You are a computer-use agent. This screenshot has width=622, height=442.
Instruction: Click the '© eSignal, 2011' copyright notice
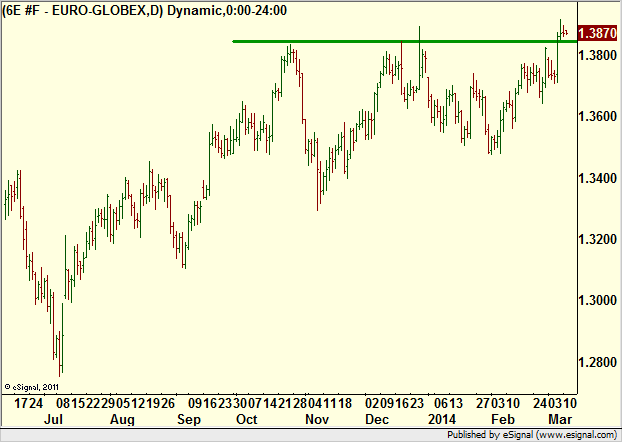pos(31,387)
